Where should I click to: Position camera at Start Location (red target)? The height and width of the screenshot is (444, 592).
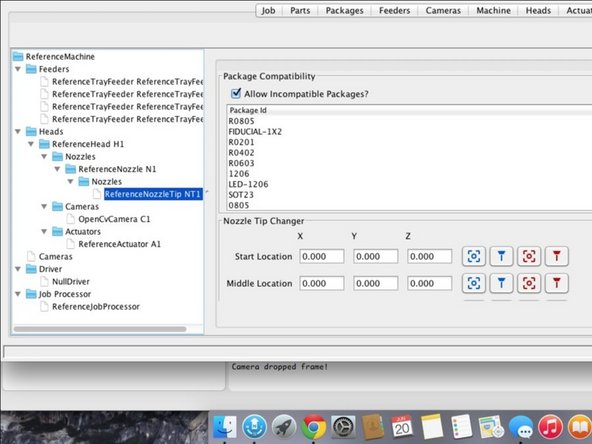(529, 256)
